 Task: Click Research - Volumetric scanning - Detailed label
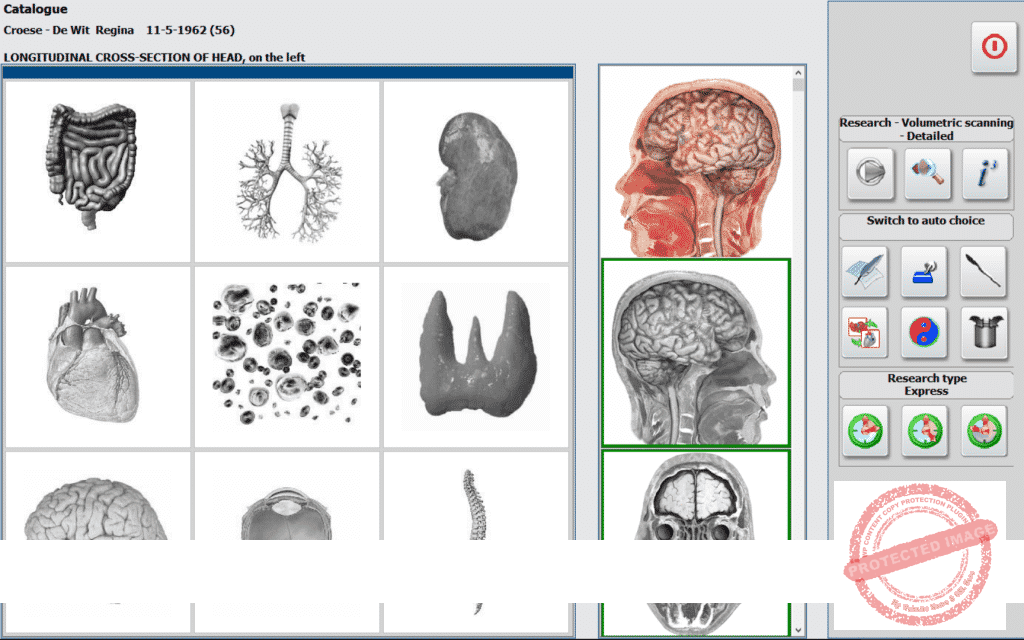(x=925, y=129)
